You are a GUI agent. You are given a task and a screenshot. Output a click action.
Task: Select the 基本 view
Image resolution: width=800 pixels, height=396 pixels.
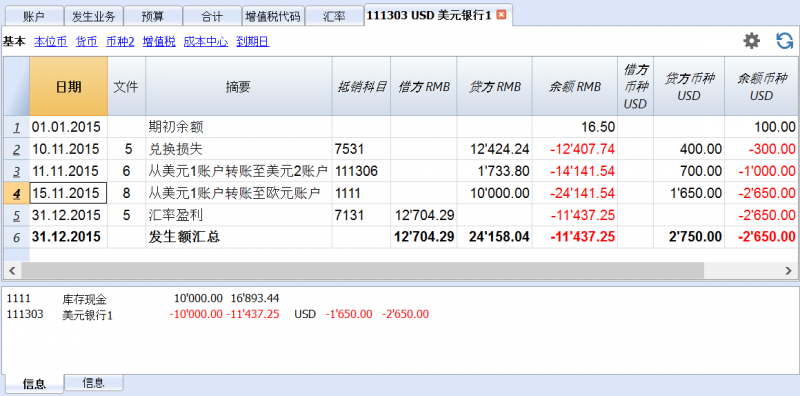pos(14,42)
